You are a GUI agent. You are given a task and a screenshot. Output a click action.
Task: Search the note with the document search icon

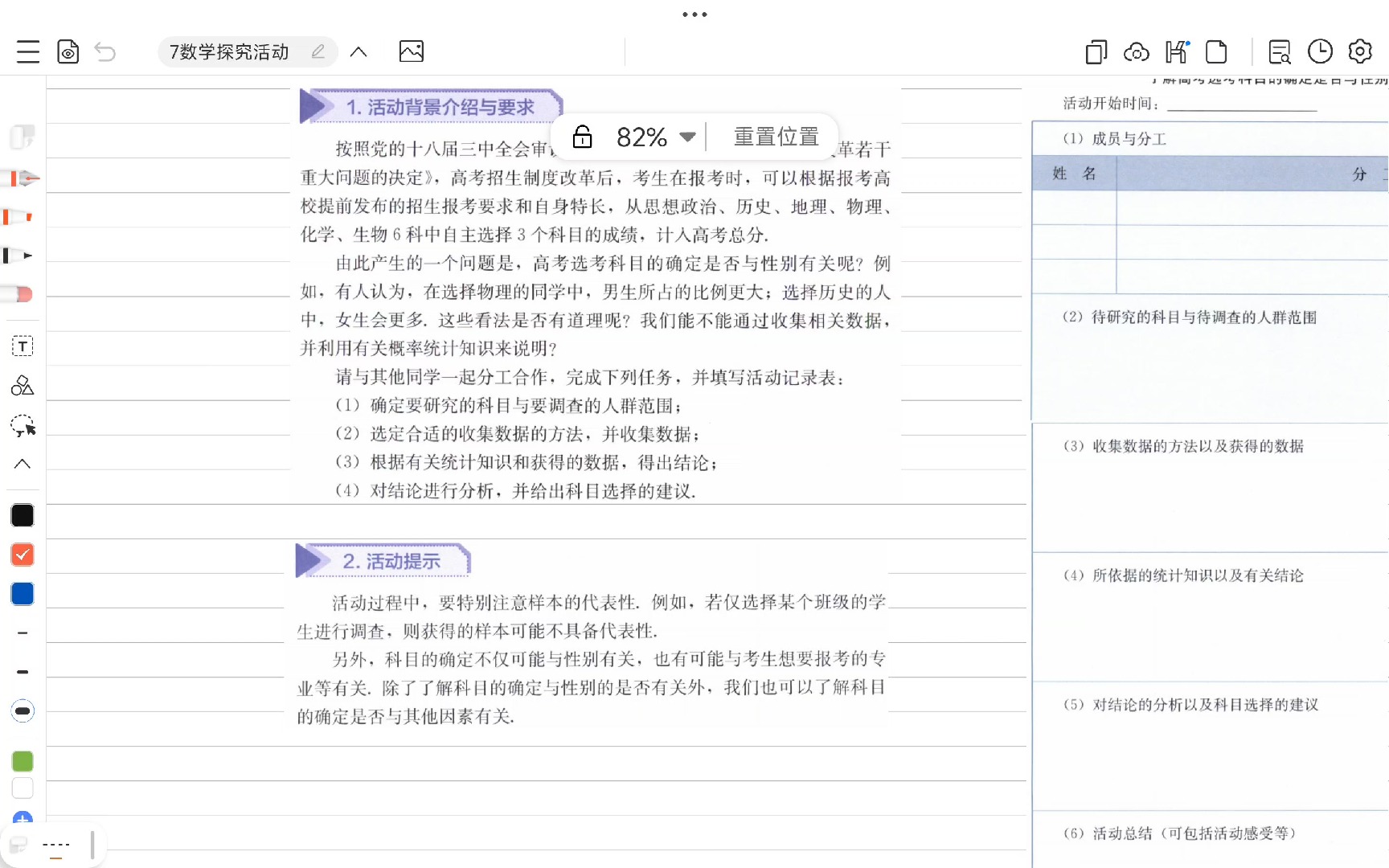coord(1280,51)
